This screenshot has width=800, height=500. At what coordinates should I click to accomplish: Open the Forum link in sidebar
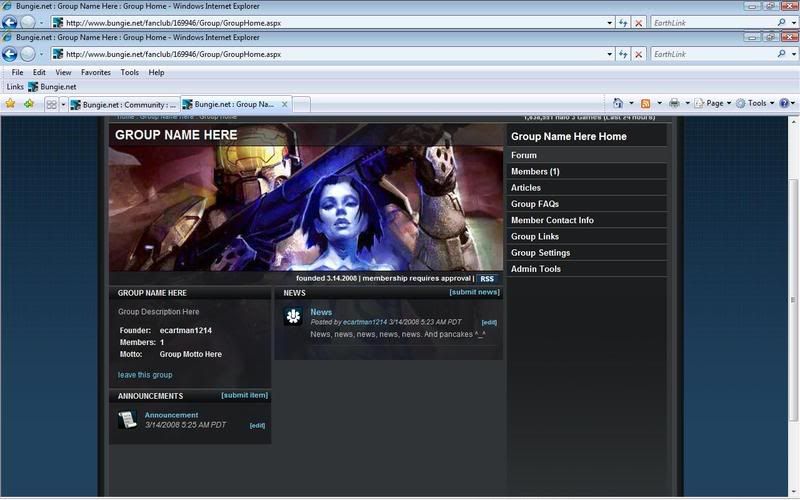click(x=524, y=155)
